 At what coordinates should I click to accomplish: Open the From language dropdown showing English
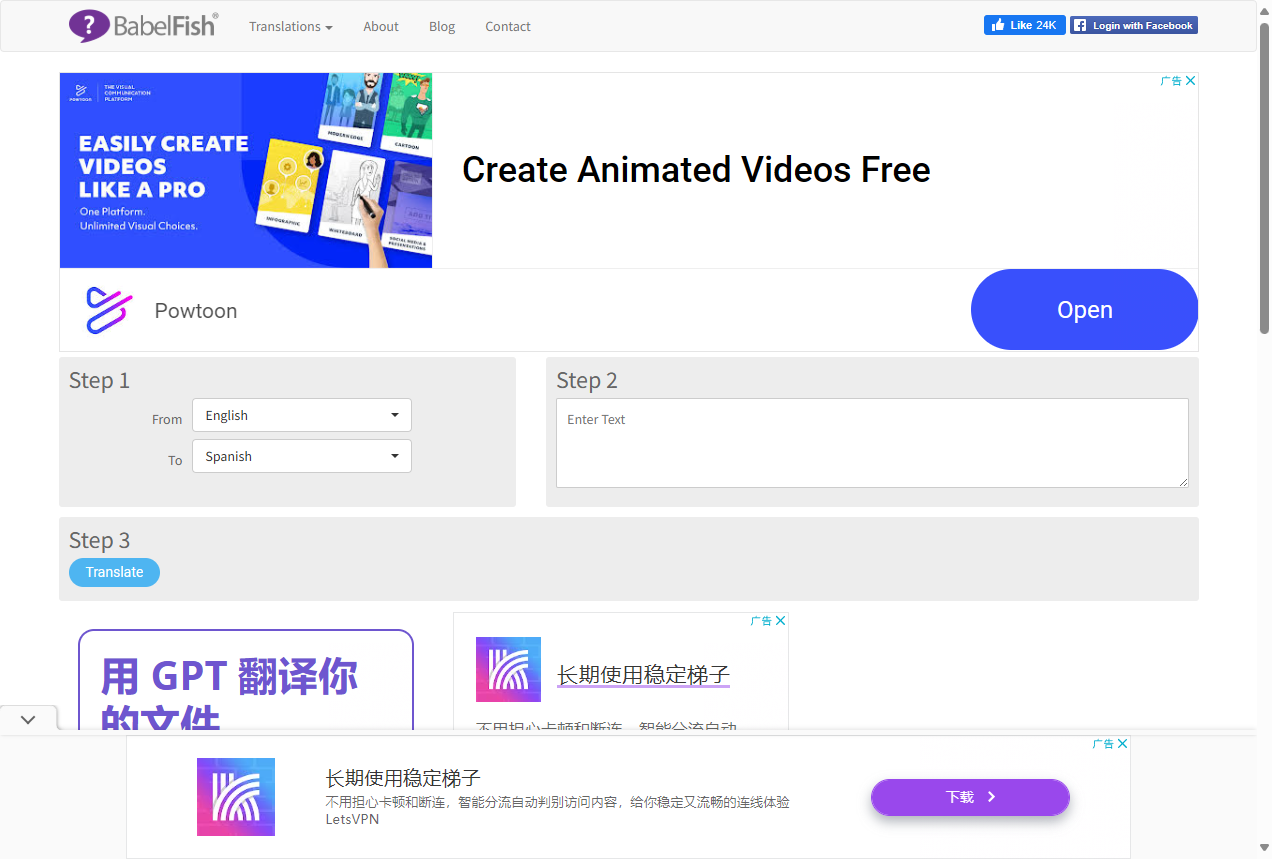(x=301, y=415)
